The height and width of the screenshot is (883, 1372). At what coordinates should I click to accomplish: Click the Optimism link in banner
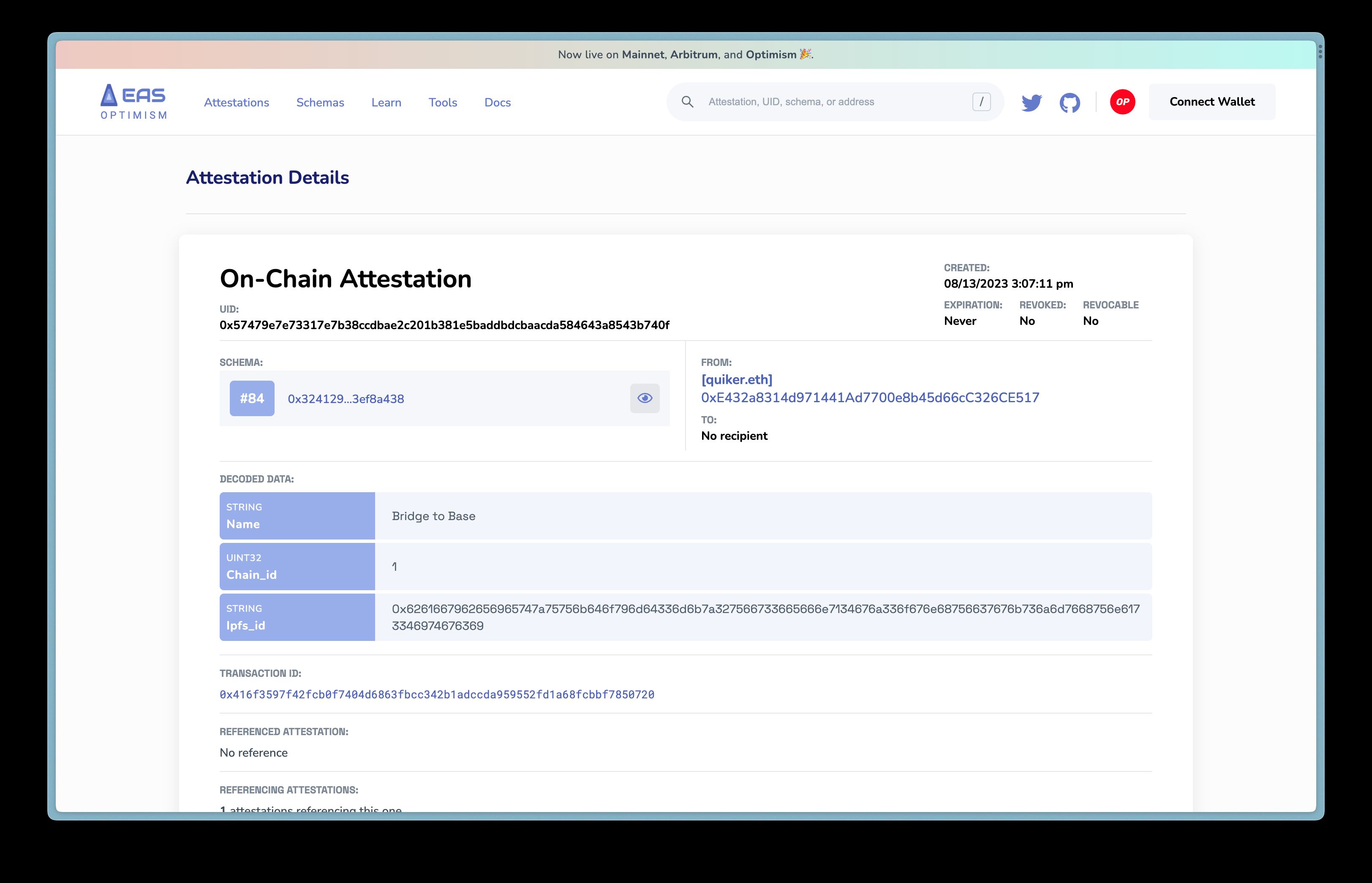(771, 55)
